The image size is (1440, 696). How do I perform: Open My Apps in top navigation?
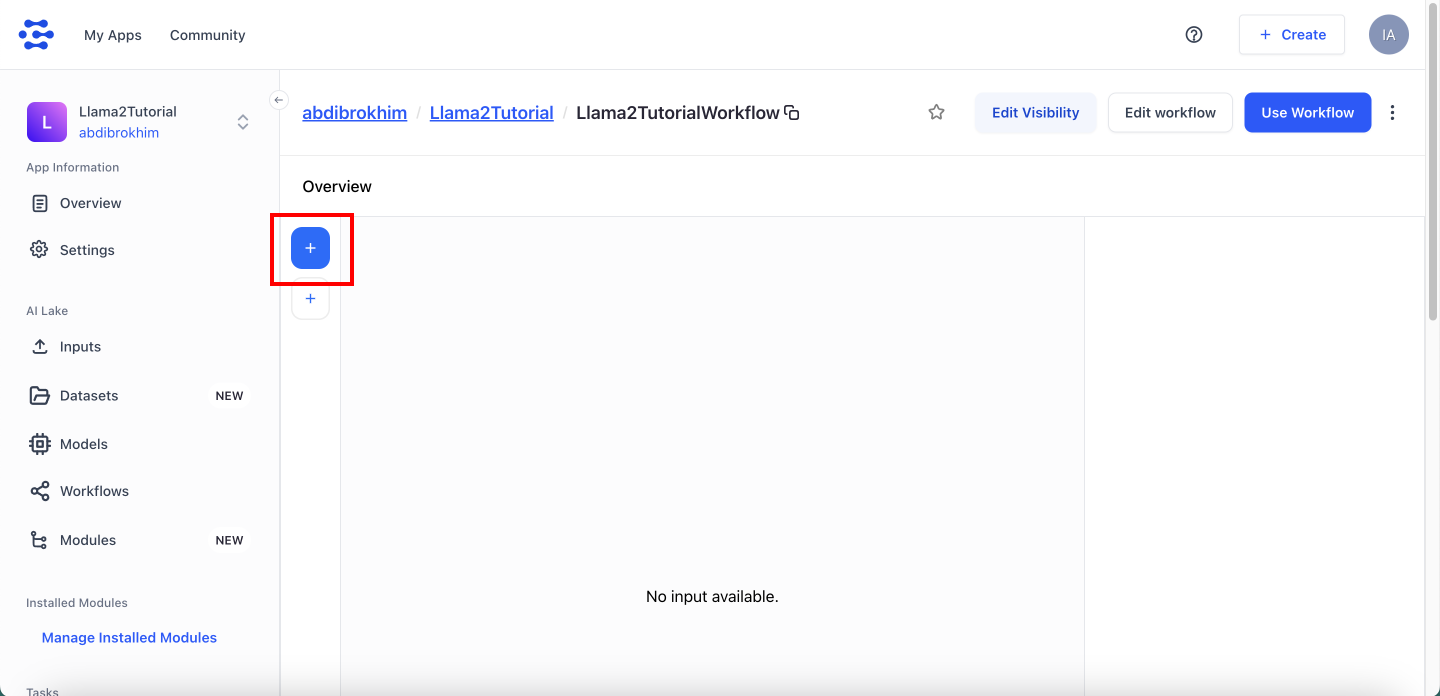[113, 35]
